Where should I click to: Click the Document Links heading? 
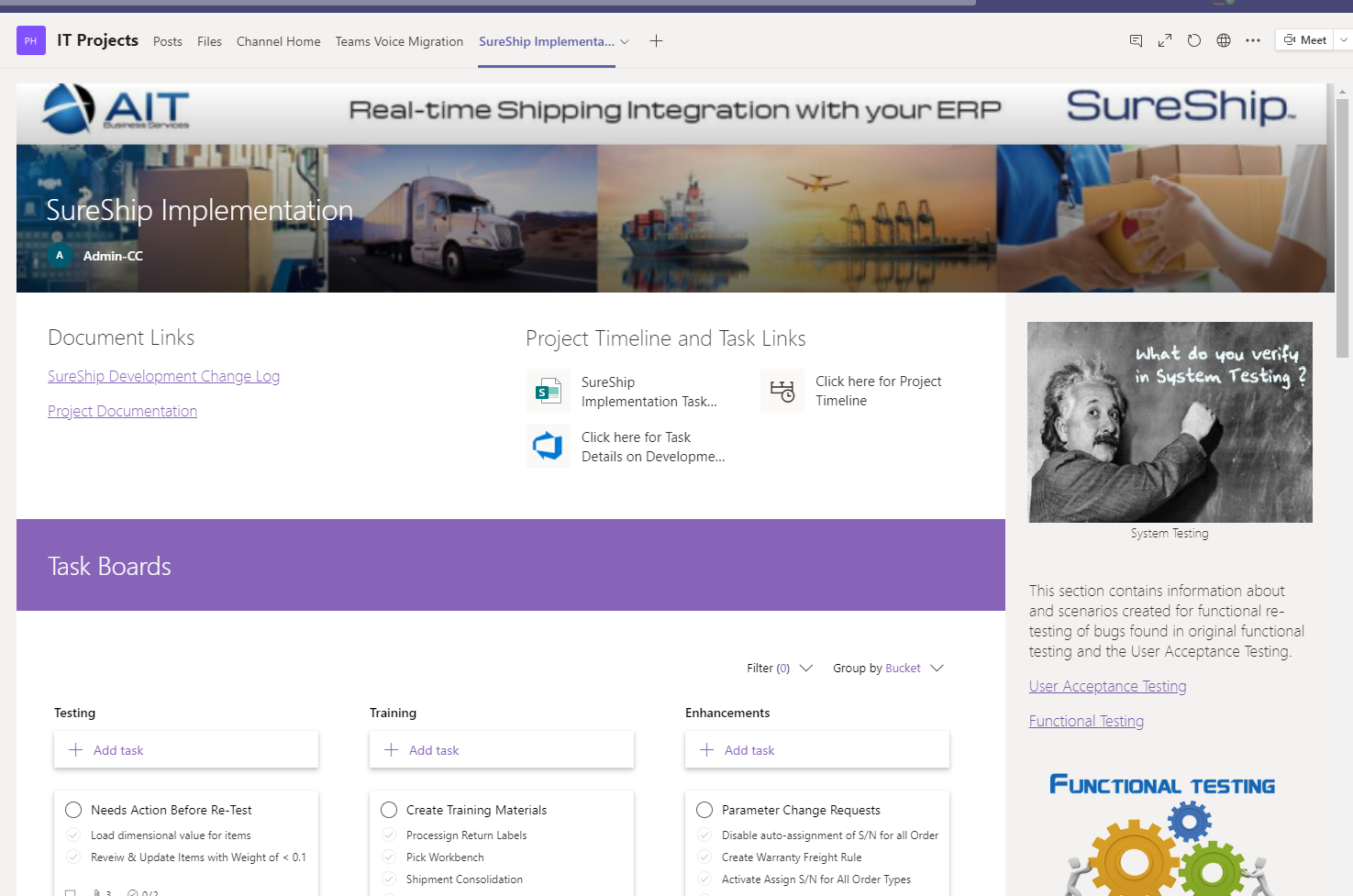(x=121, y=337)
